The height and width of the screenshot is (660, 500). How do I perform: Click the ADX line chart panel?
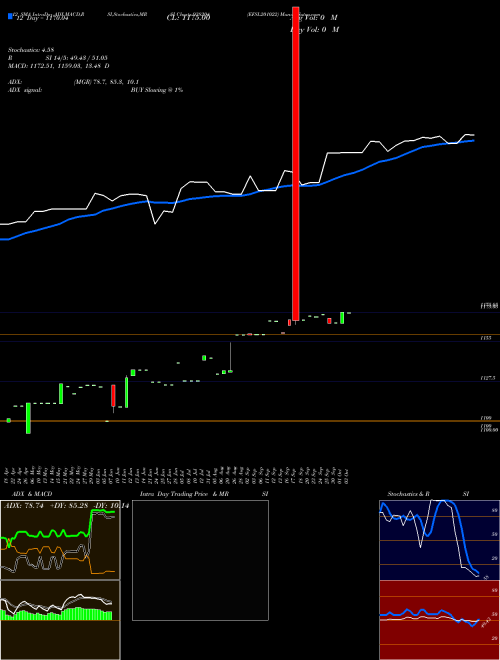[x=60, y=540]
